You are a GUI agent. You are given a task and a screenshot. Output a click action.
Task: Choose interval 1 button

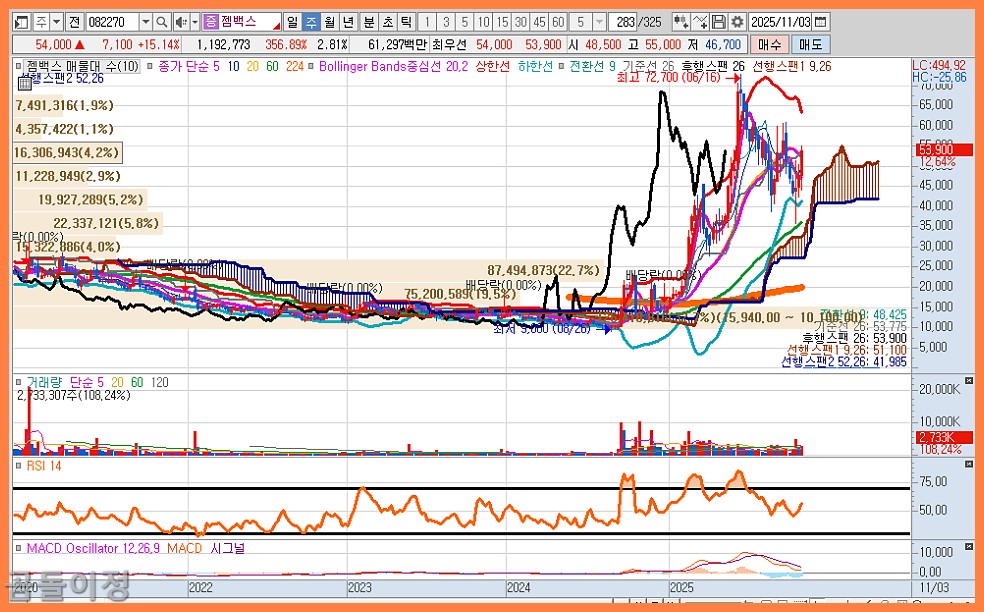click(x=427, y=22)
